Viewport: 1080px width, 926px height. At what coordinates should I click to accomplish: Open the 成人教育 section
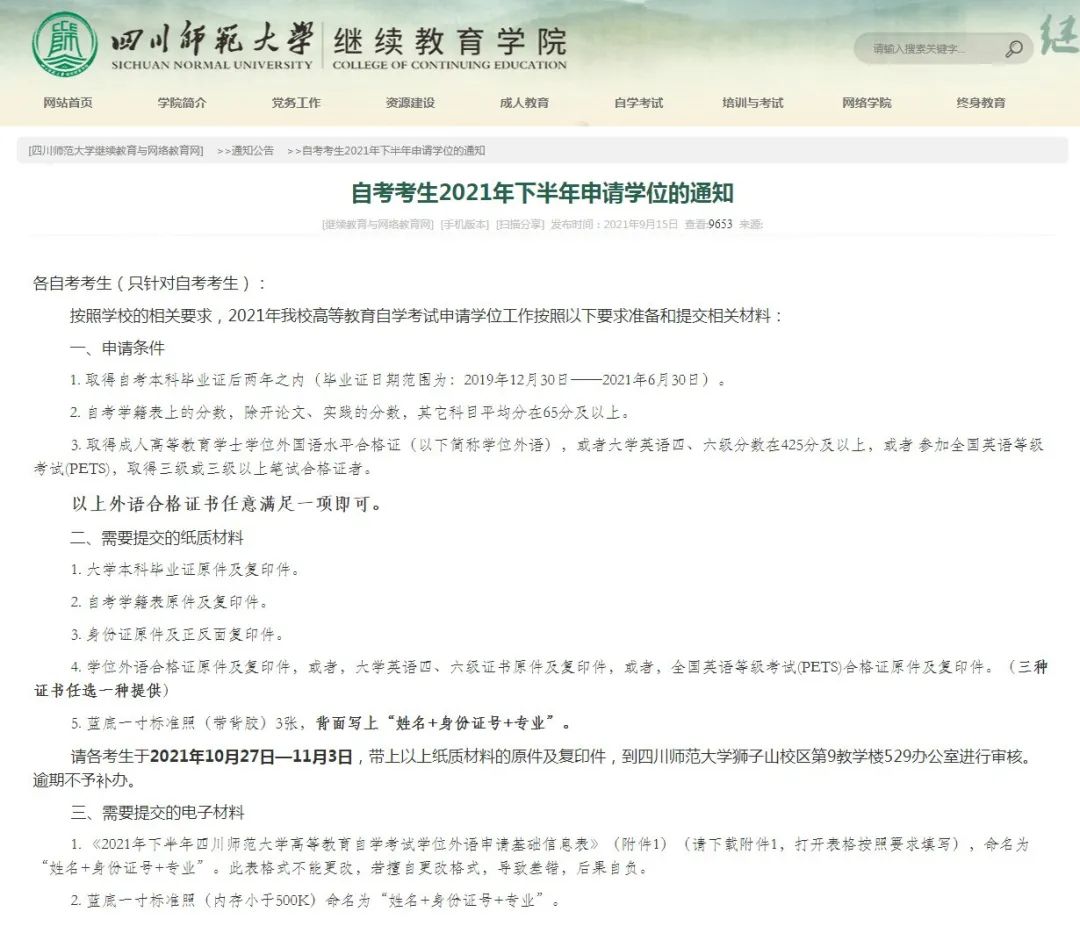pyautogui.click(x=525, y=102)
